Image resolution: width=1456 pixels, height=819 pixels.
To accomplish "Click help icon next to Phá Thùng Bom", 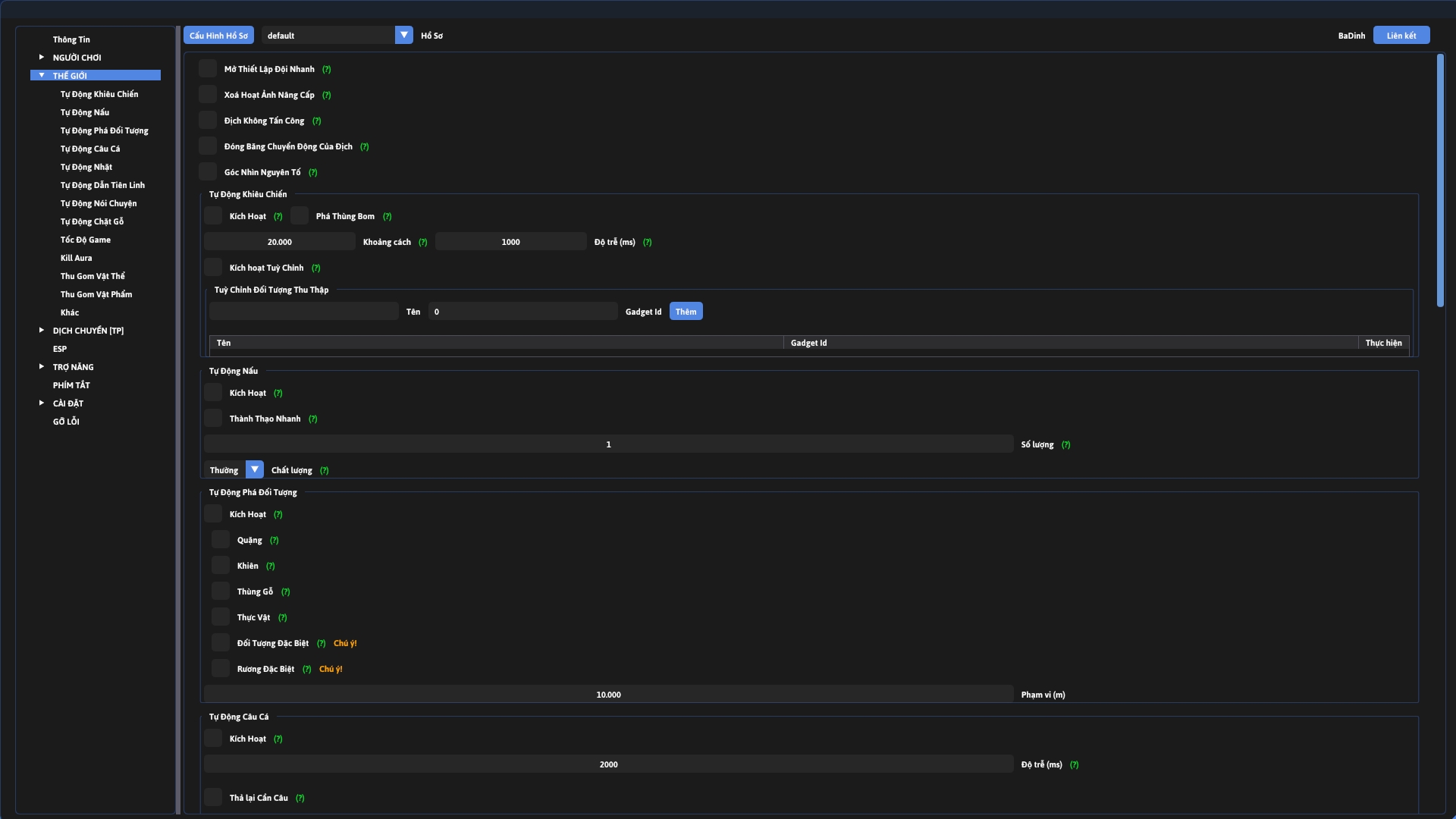I will [388, 217].
